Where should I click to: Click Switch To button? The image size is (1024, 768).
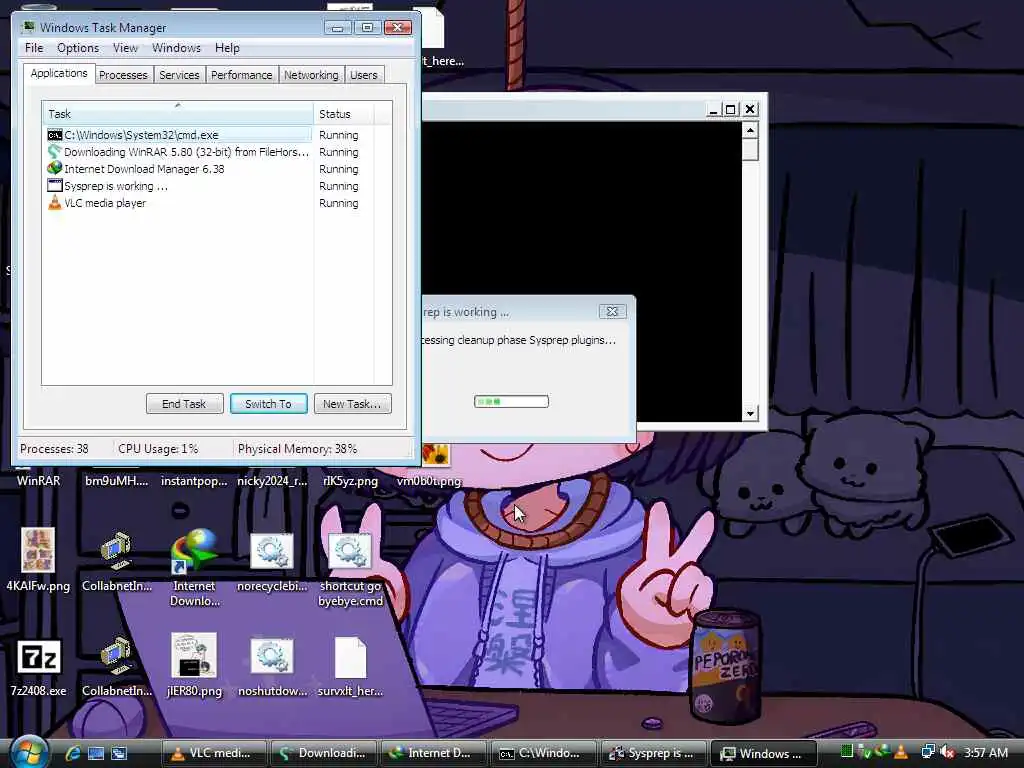tap(268, 404)
